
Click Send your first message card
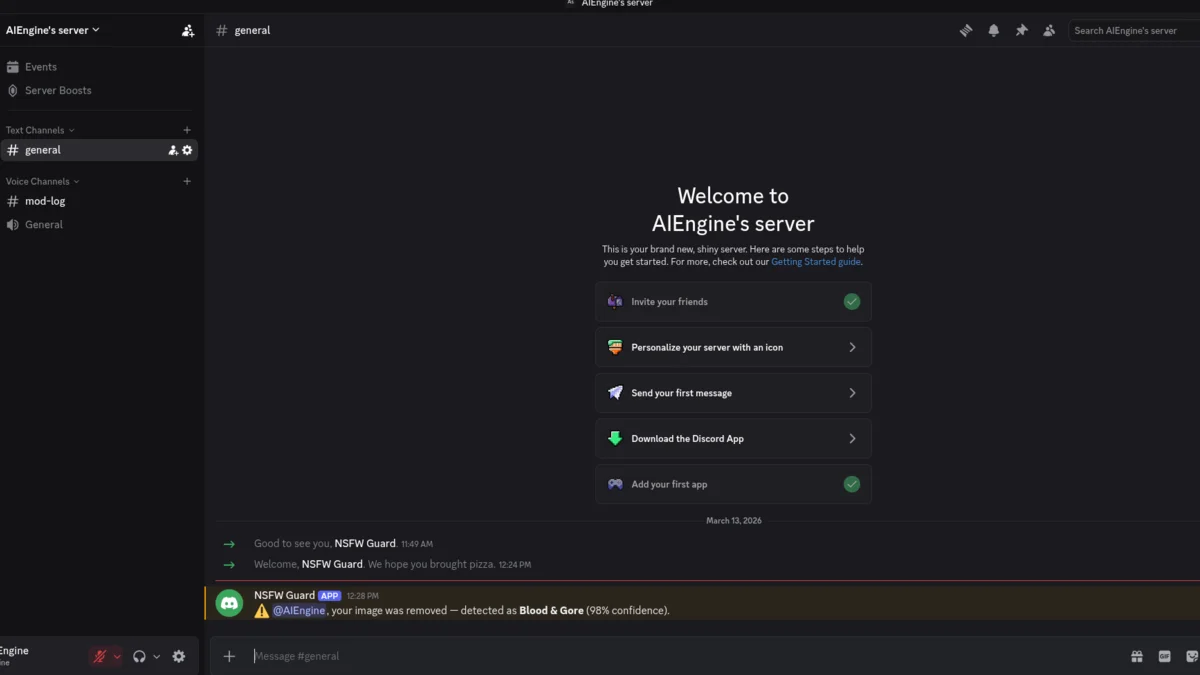(x=733, y=393)
